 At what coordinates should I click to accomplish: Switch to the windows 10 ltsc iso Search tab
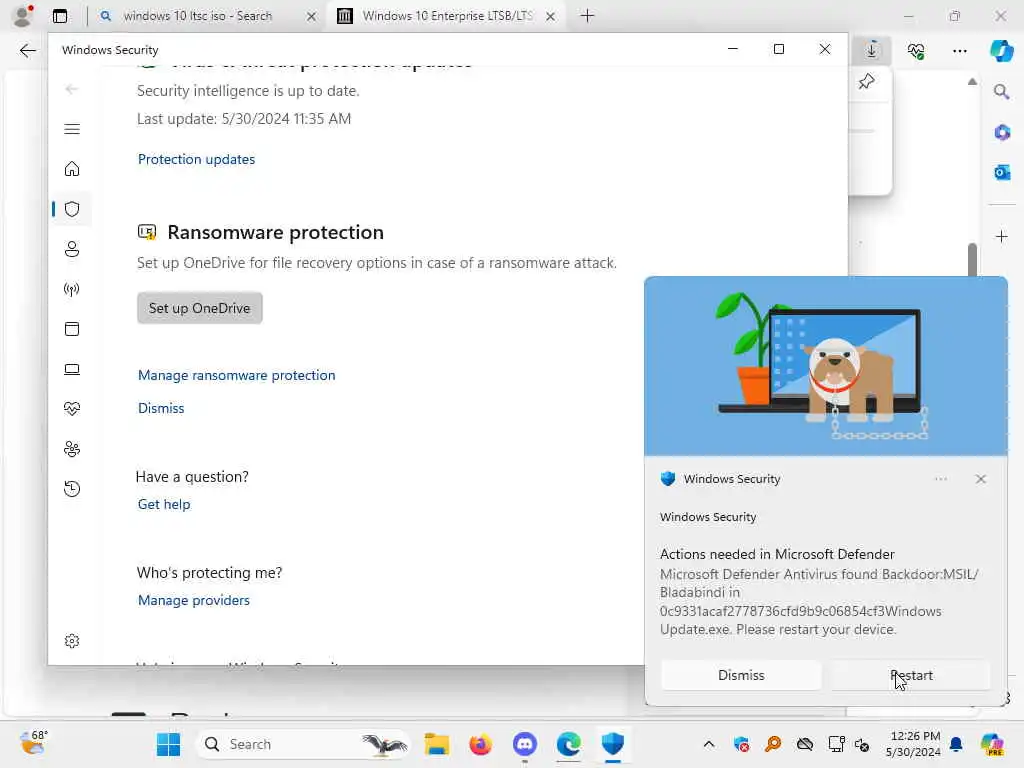pos(197,16)
